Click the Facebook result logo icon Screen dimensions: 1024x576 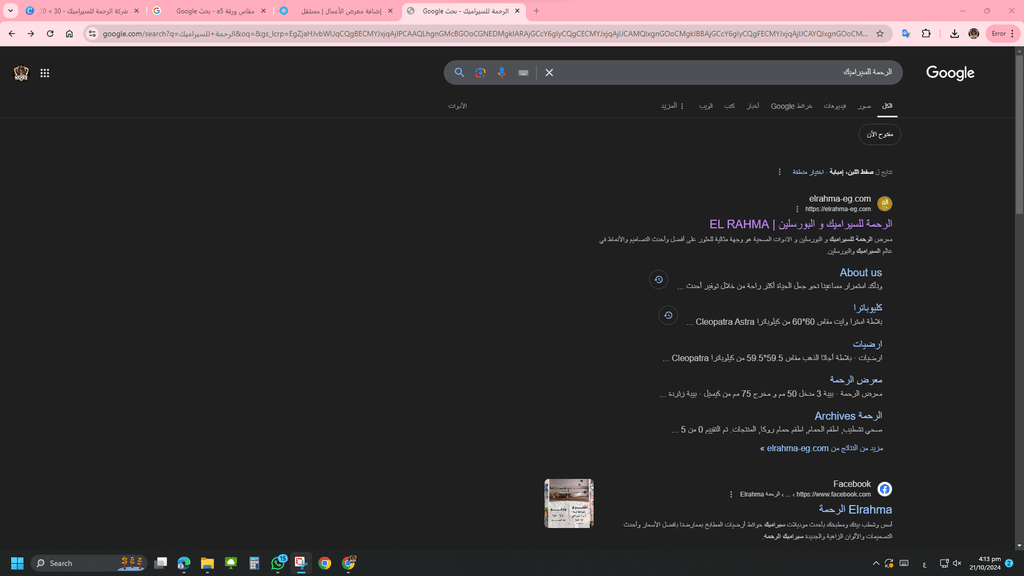point(884,488)
